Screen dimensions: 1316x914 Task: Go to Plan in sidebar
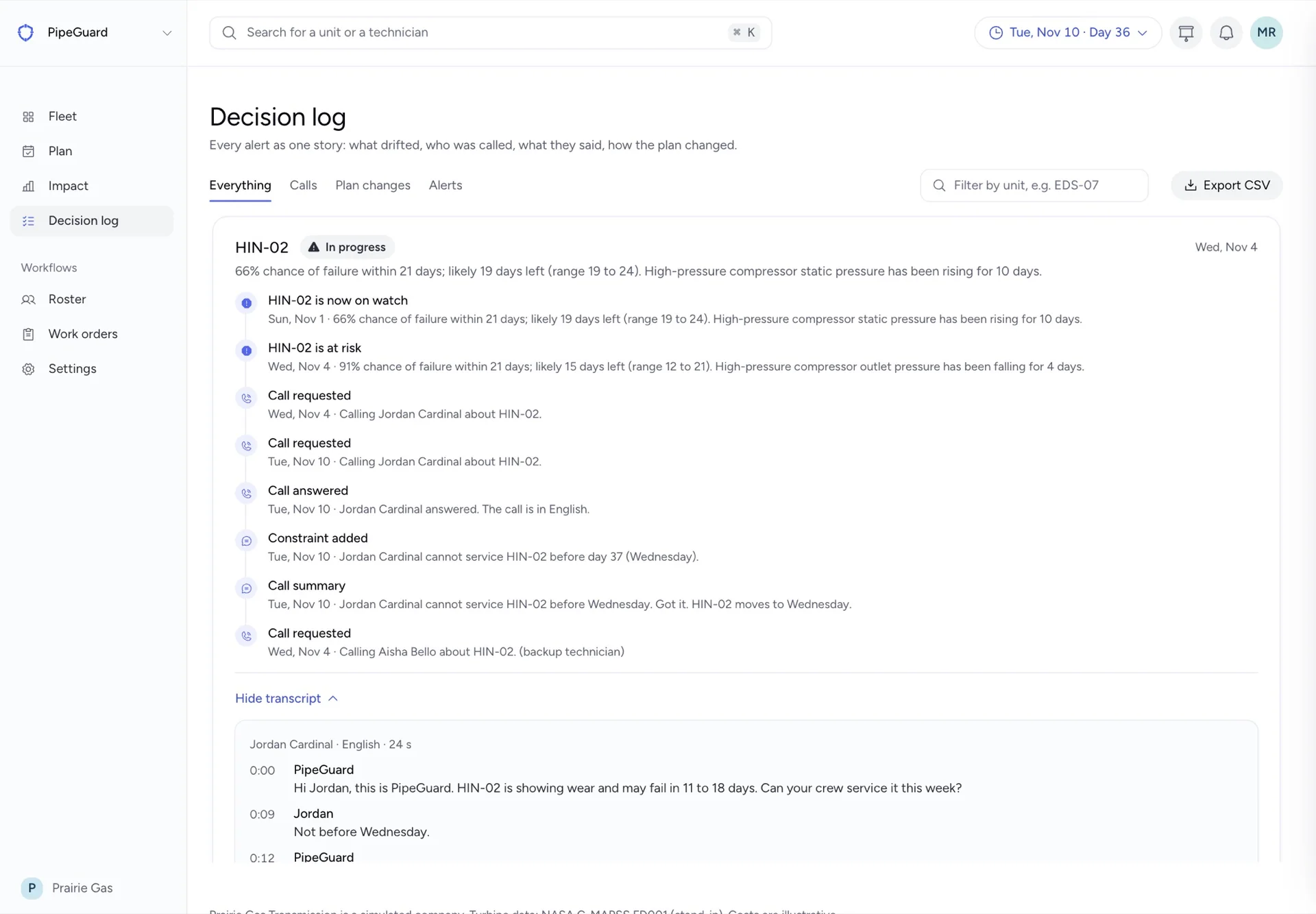coord(92,151)
